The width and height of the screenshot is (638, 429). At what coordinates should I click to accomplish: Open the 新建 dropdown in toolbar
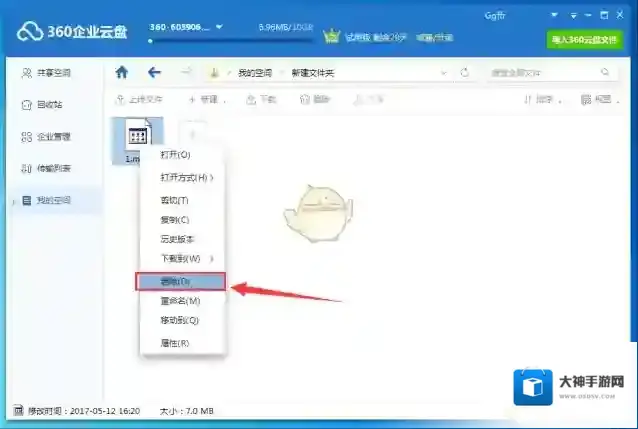208,99
